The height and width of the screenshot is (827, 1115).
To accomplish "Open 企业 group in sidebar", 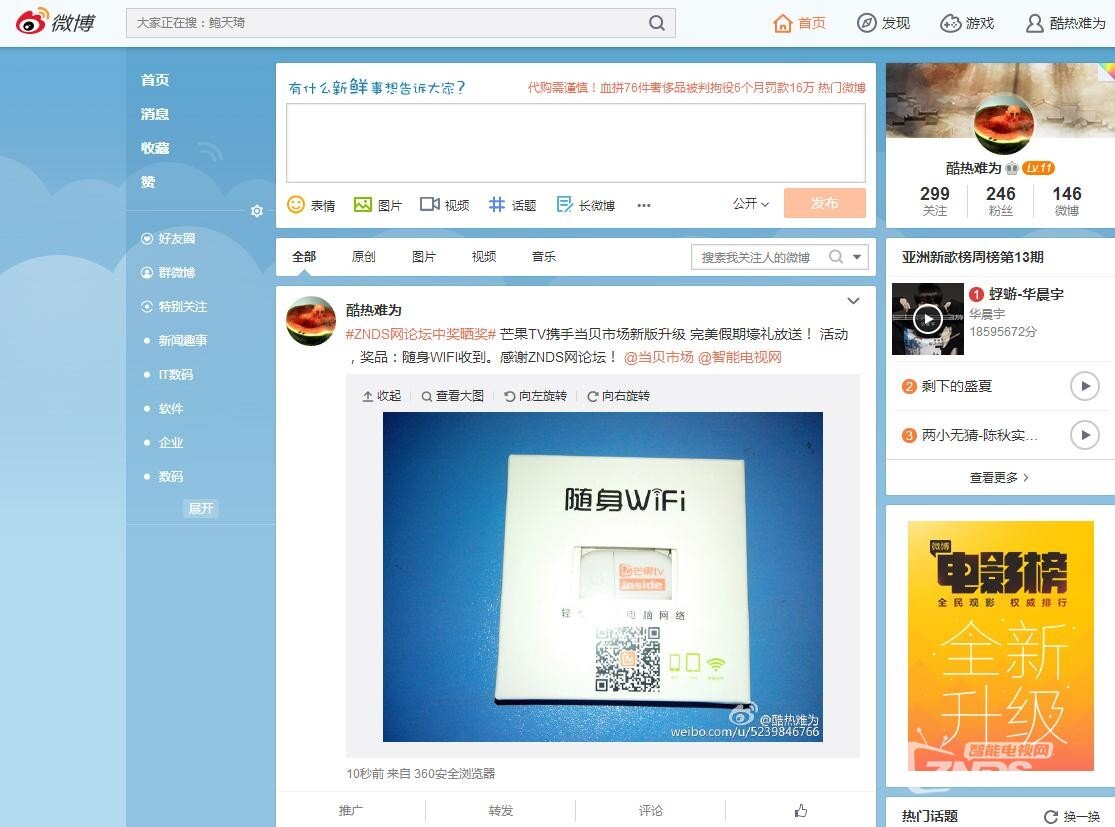I will tap(171, 442).
